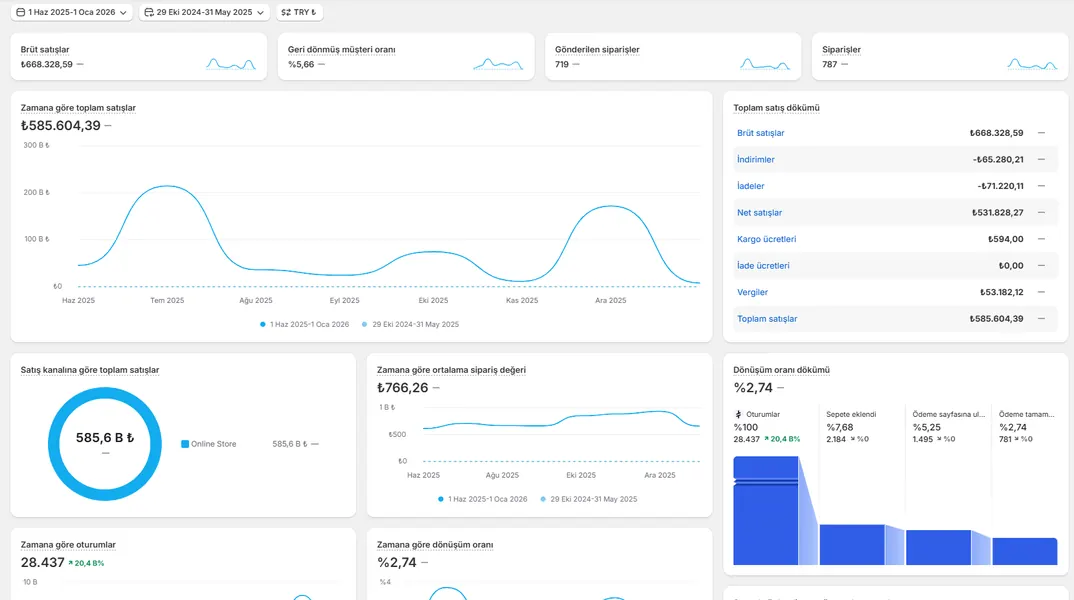The width and height of the screenshot is (1074, 600).
Task: Click the İadeler link in the sales breakdown
Action: click(x=751, y=186)
